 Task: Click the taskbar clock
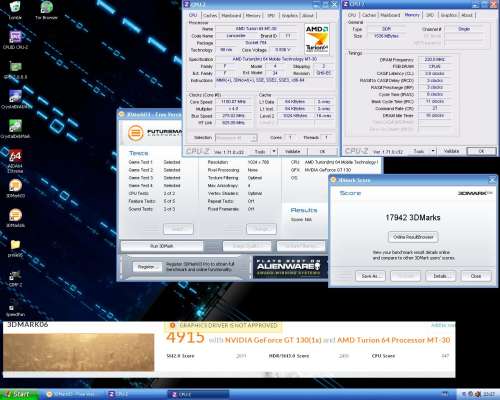coord(489,394)
